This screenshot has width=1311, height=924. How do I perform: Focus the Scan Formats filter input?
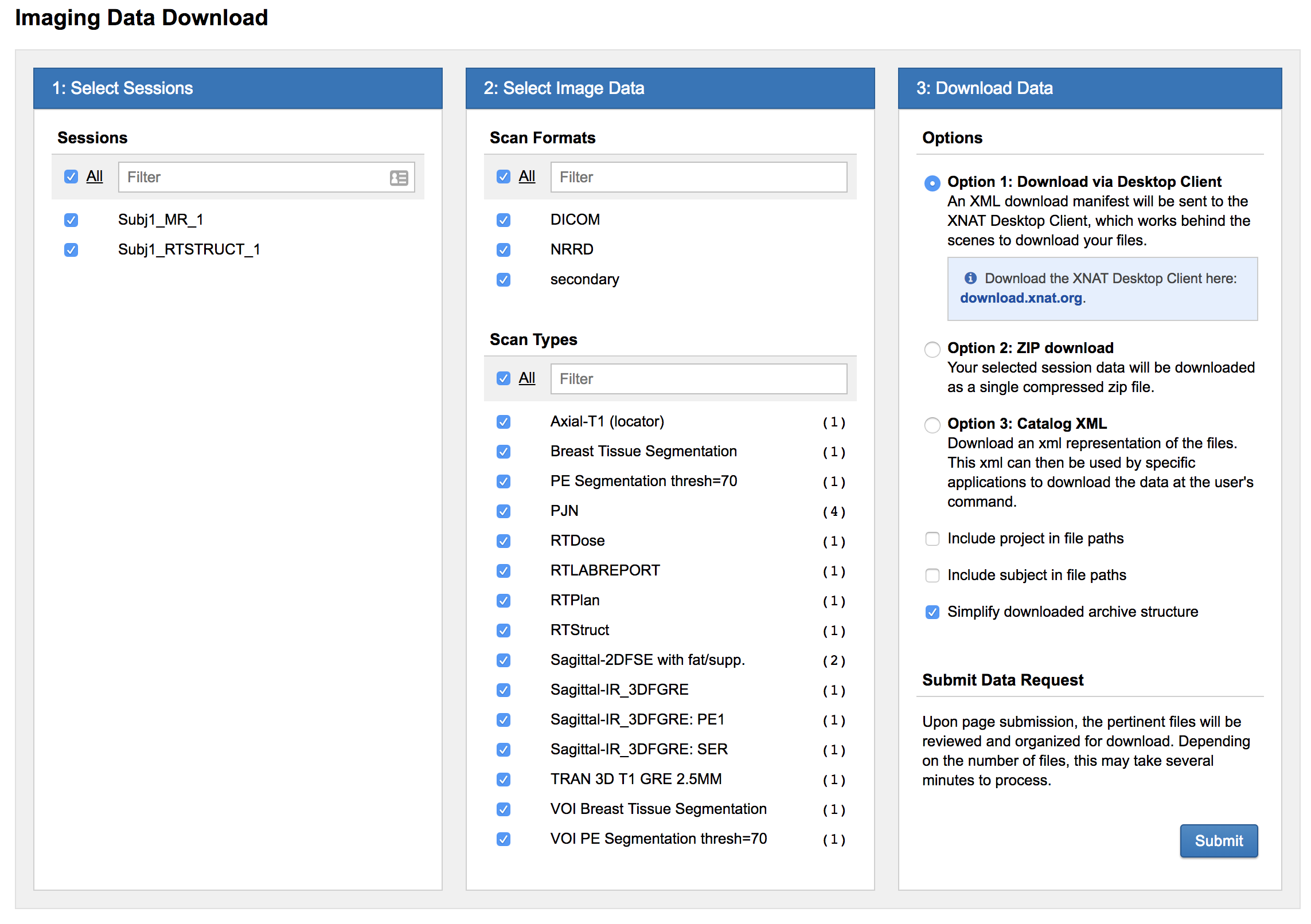(699, 177)
